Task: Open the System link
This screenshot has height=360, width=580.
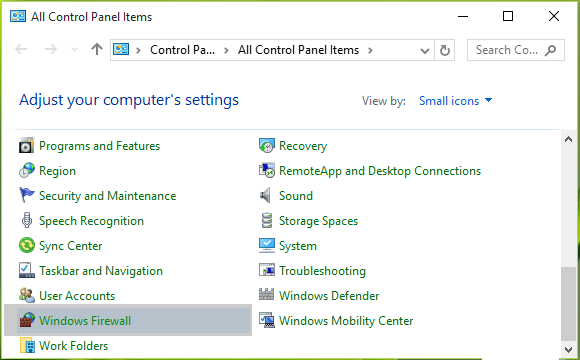Action: (298, 246)
